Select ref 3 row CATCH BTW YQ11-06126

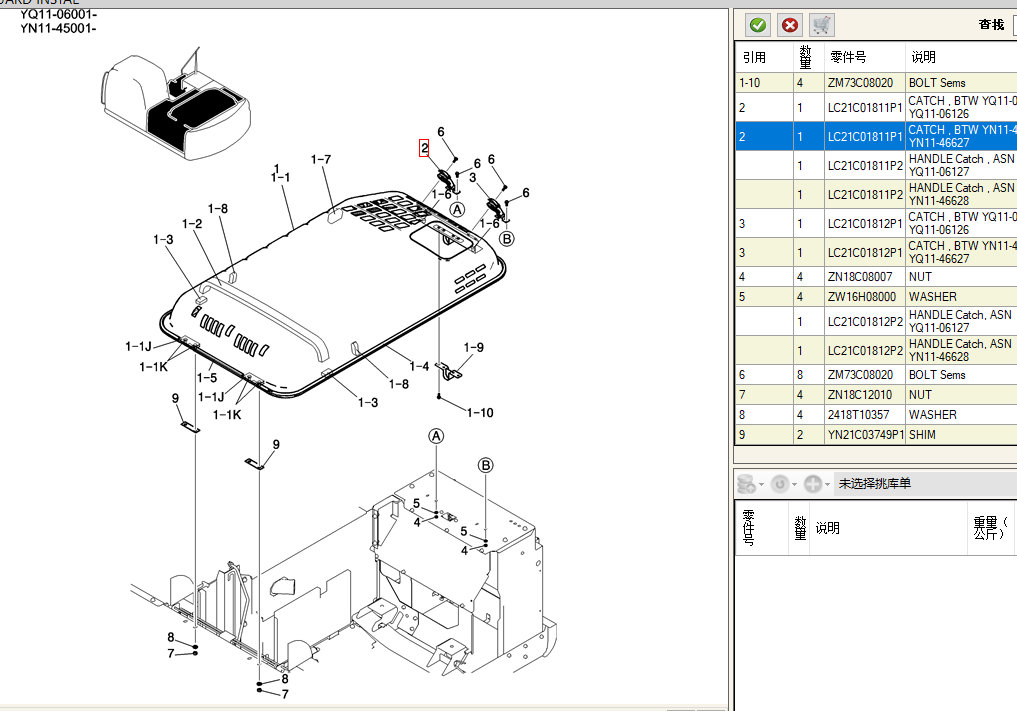pyautogui.click(x=876, y=223)
